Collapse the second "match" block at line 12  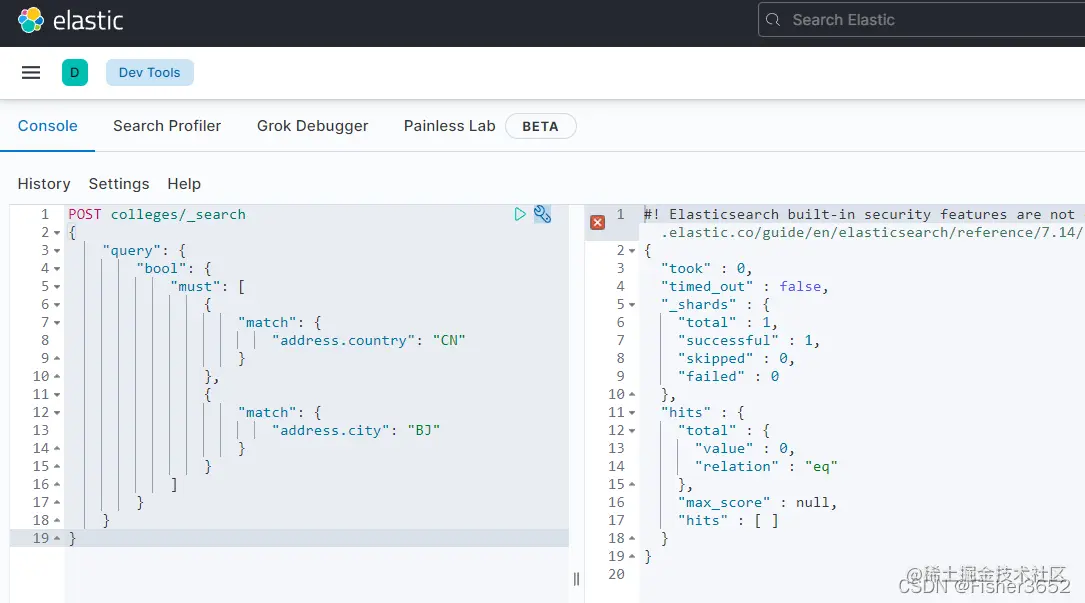(x=57, y=413)
